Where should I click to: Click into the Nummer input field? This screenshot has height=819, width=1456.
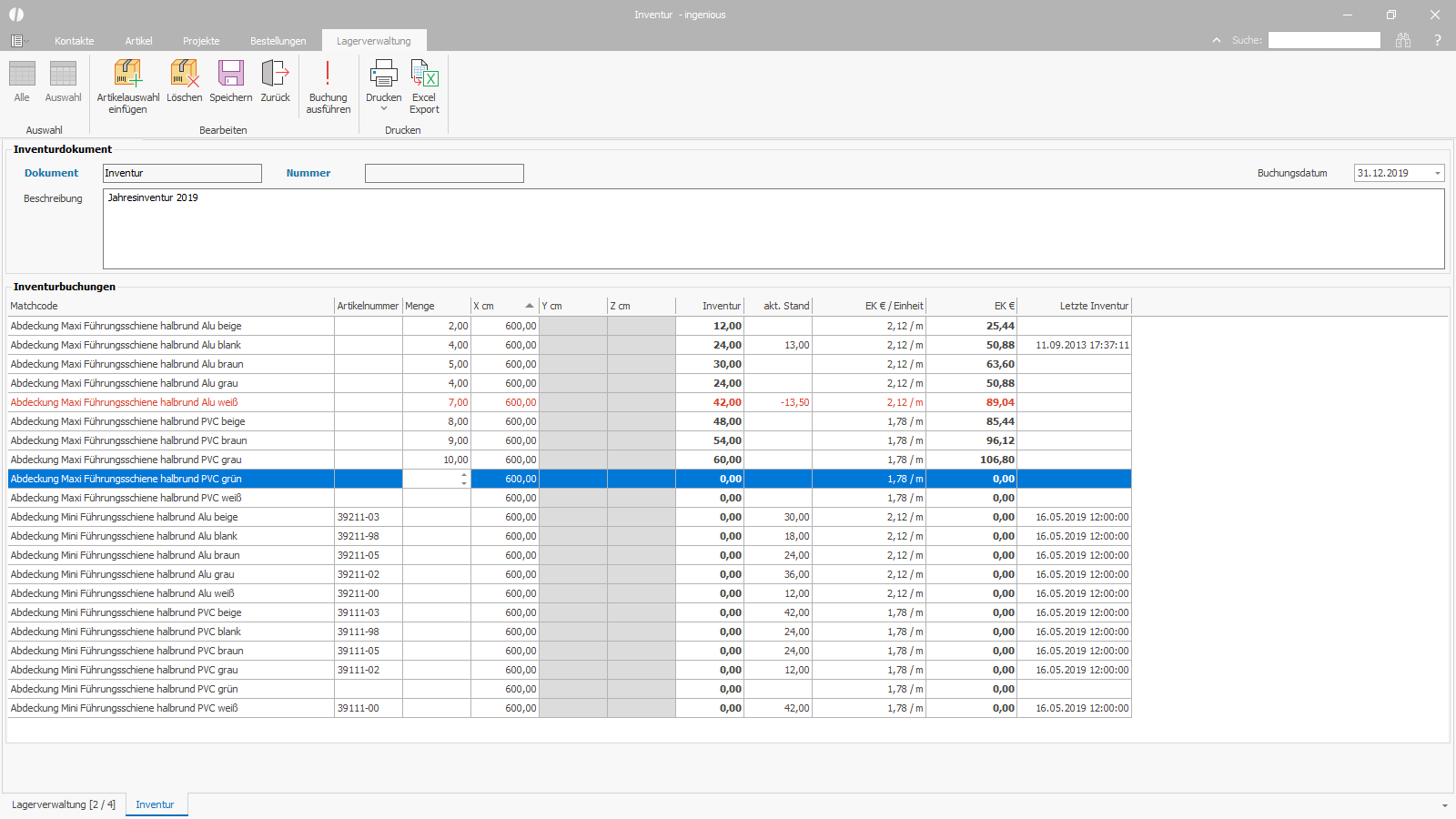point(444,173)
